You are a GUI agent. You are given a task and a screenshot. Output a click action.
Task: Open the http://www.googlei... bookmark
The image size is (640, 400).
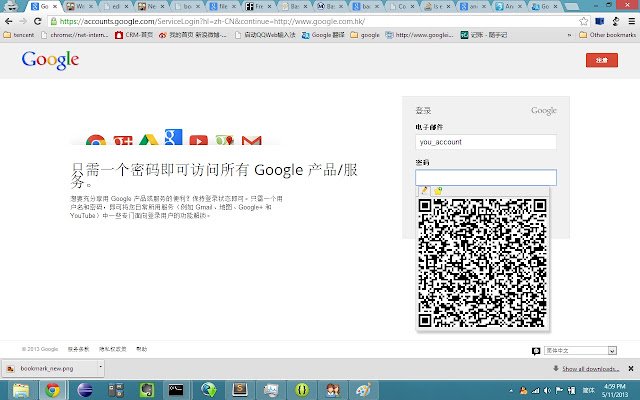[x=420, y=35]
